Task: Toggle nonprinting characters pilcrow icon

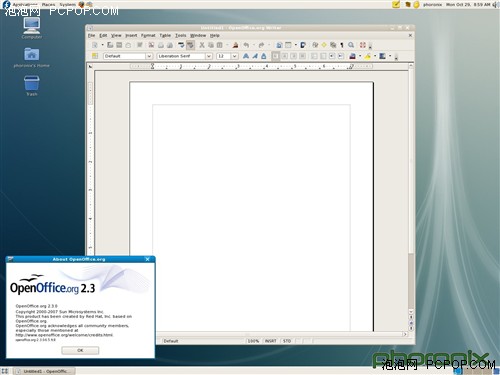Action: point(342,45)
